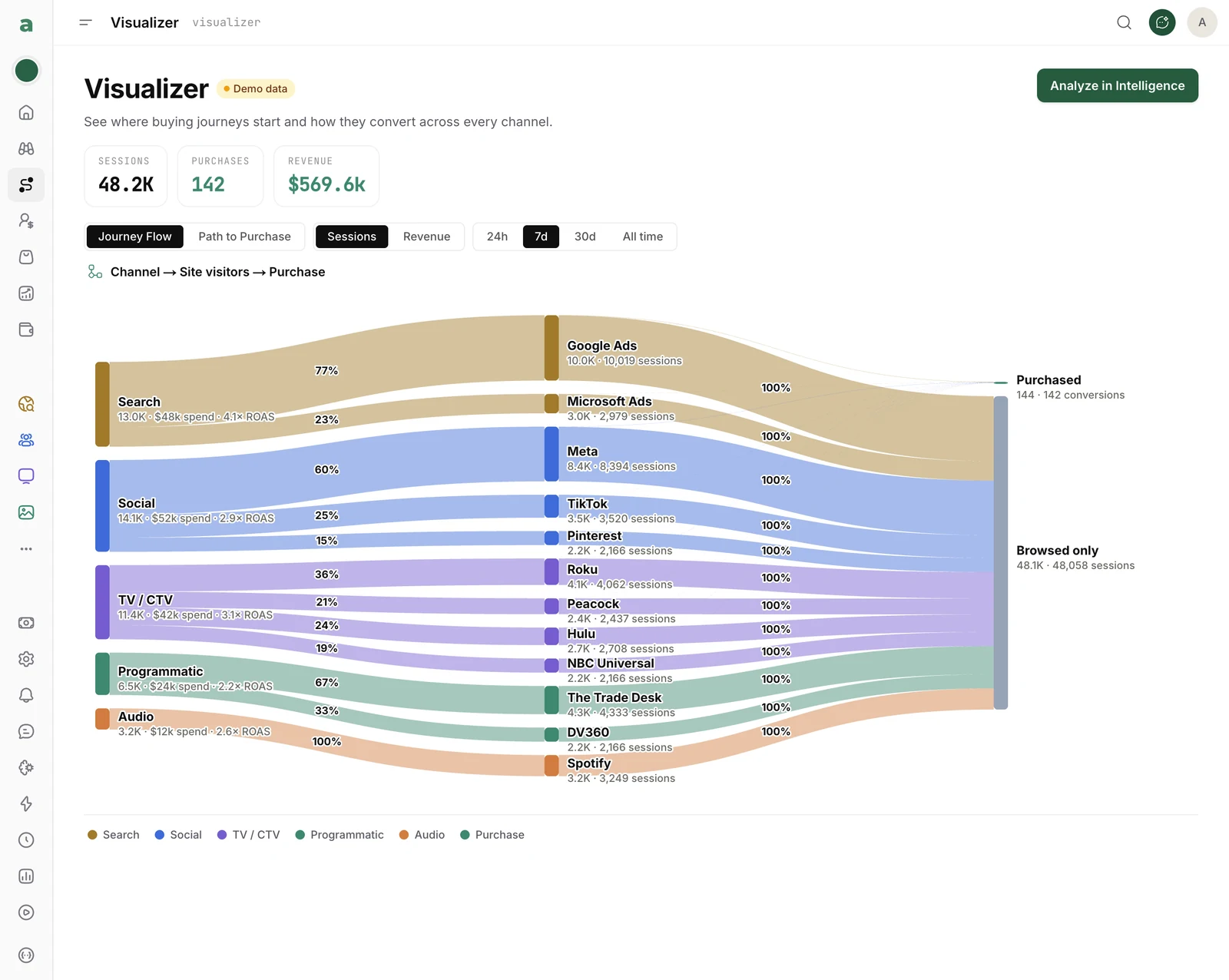This screenshot has height=980, width=1229.
Task: Click the 'visualizer' breadcrumb text
Action: pyautogui.click(x=226, y=22)
